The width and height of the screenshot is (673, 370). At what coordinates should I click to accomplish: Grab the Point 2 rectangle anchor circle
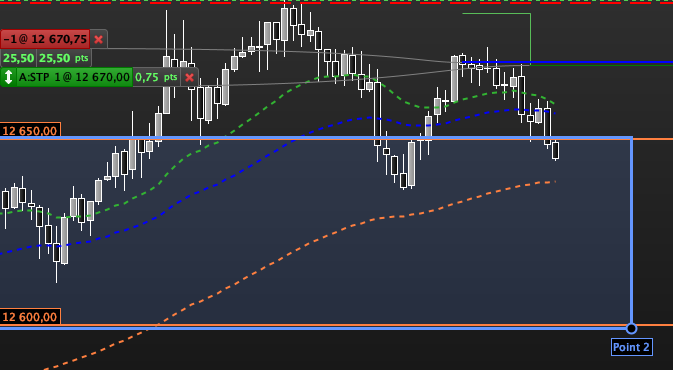click(x=631, y=328)
